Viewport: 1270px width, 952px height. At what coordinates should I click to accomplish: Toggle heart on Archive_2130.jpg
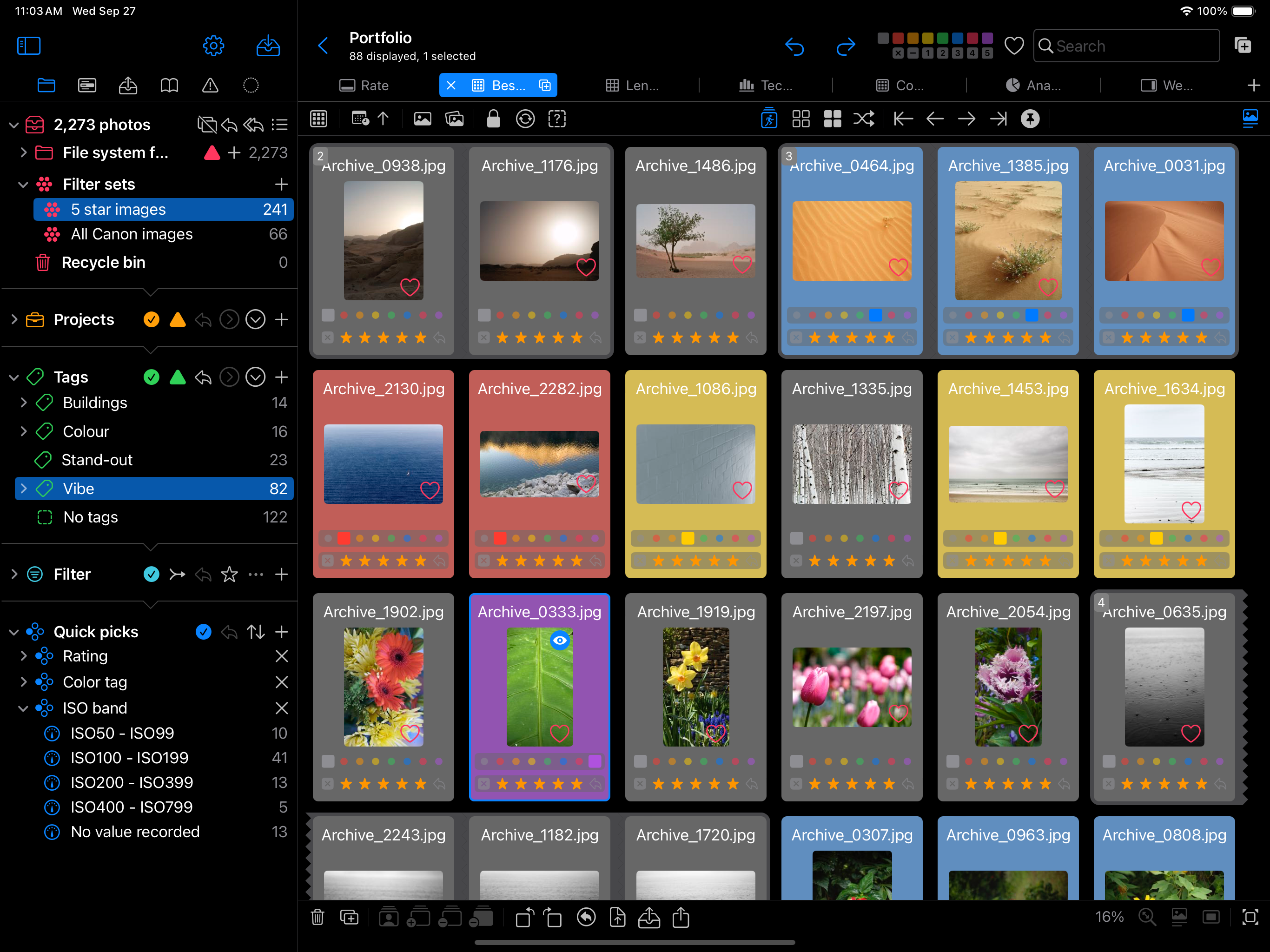pos(430,490)
